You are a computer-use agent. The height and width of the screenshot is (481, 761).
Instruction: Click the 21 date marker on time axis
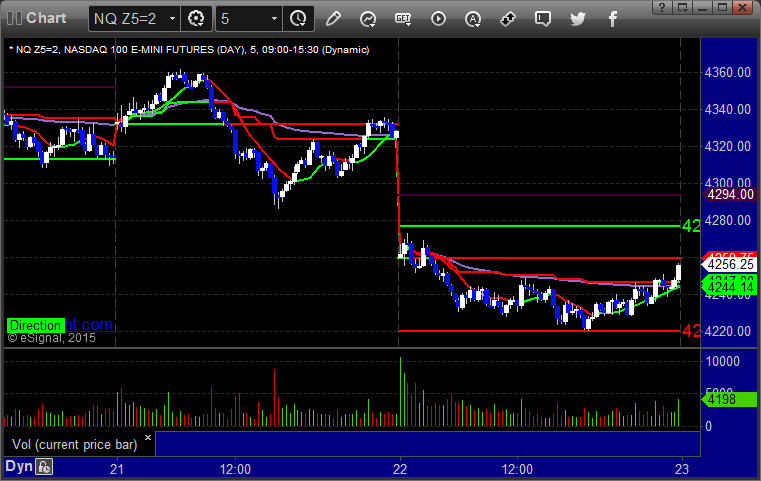116,469
